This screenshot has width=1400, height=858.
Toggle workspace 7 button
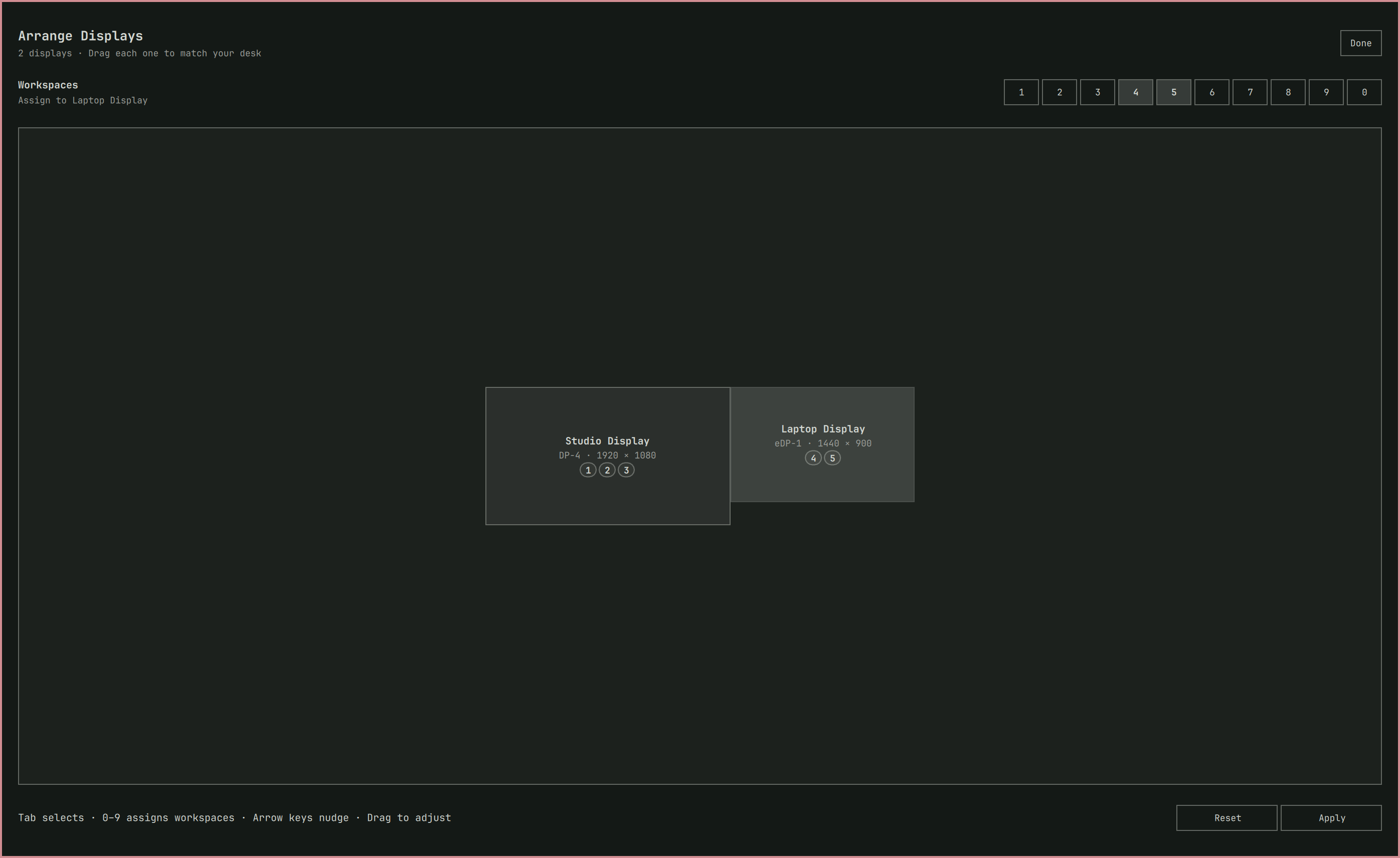tap(1250, 92)
